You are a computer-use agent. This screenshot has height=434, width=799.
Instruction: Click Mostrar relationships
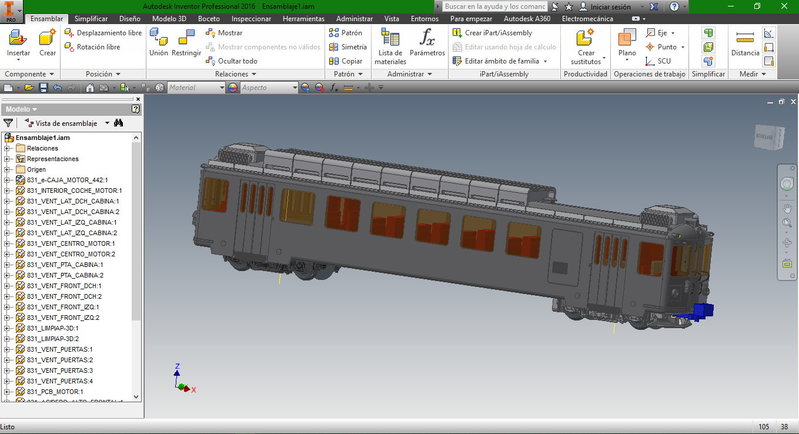pyautogui.click(x=224, y=33)
